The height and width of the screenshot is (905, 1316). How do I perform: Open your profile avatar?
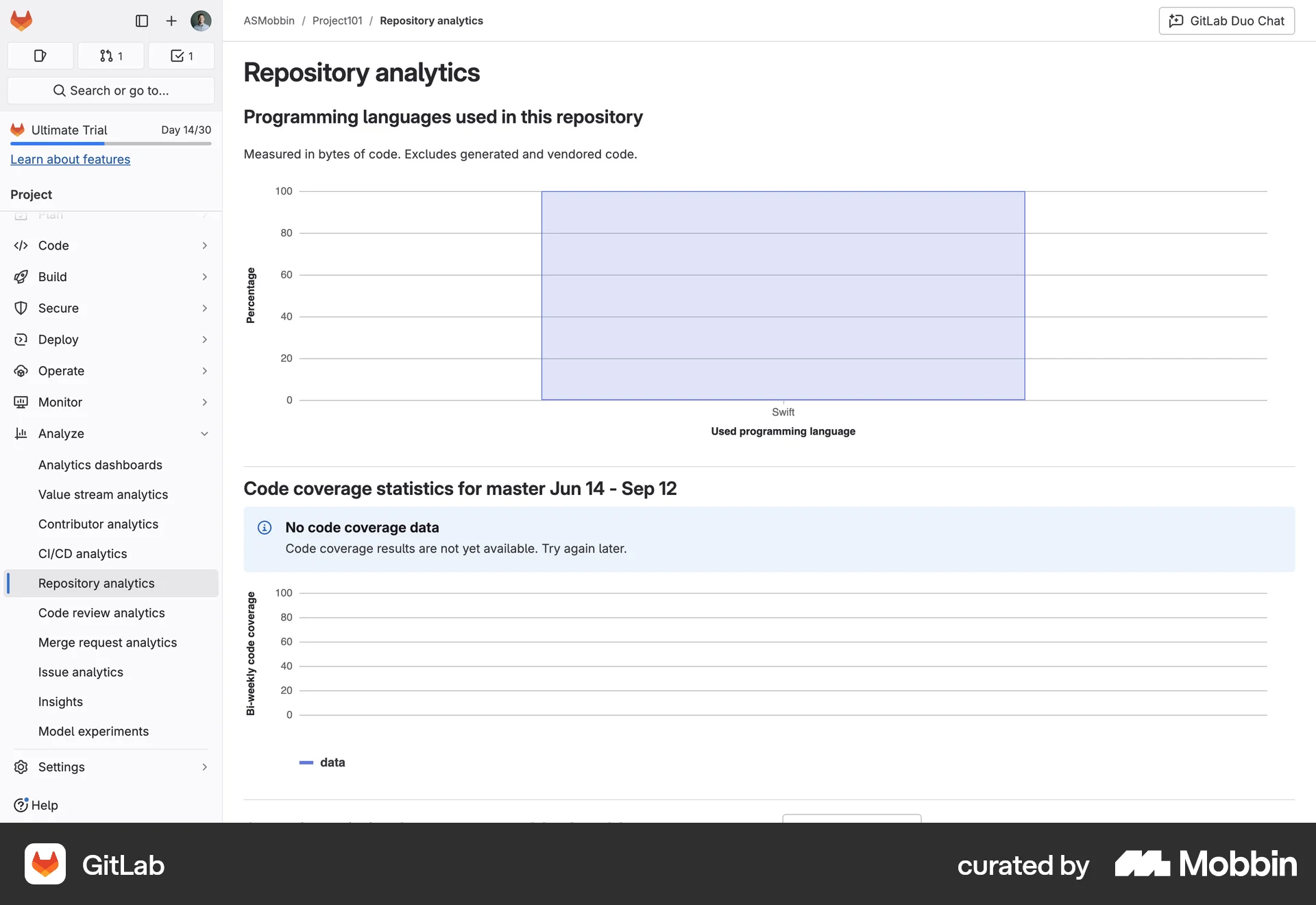click(x=201, y=21)
